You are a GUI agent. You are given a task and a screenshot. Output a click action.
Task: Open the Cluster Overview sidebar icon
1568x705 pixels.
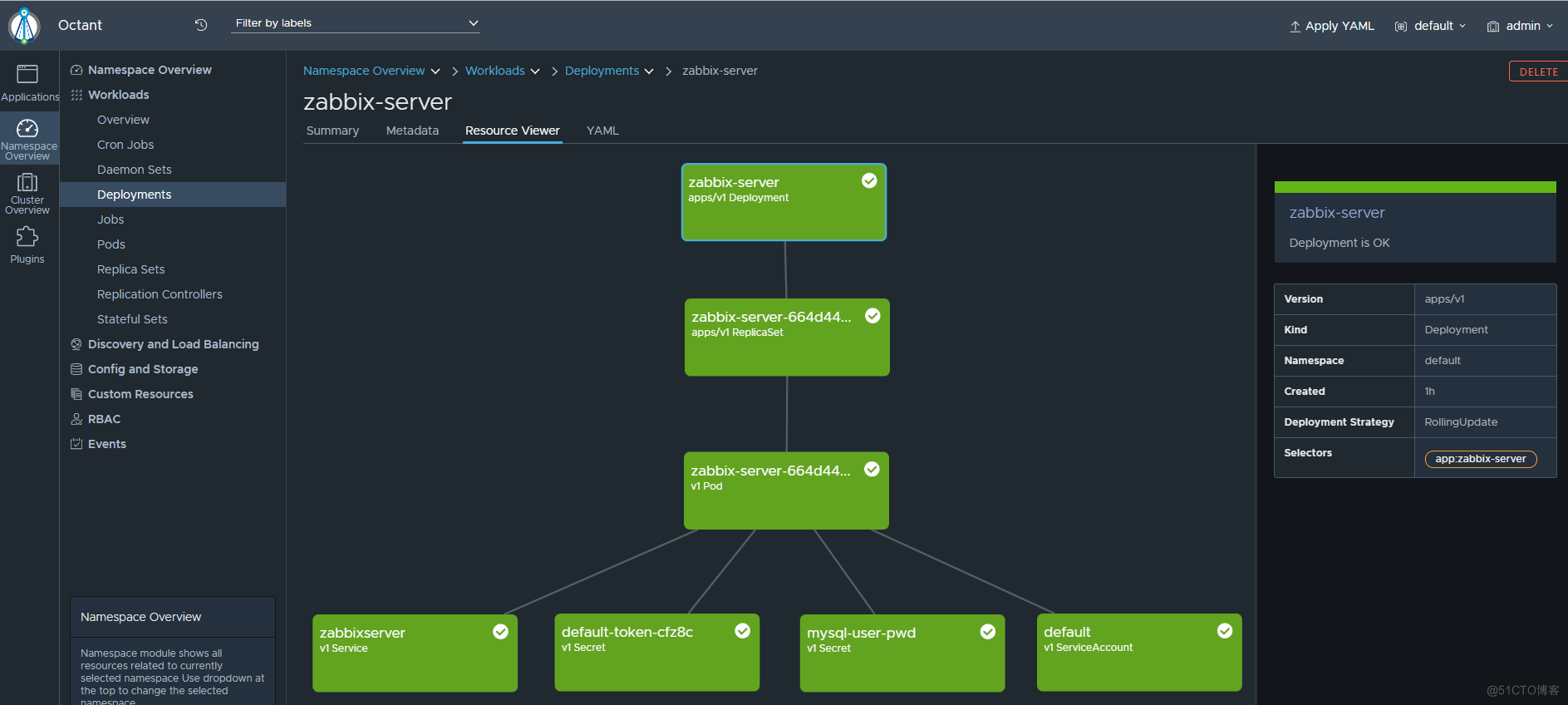[x=27, y=182]
